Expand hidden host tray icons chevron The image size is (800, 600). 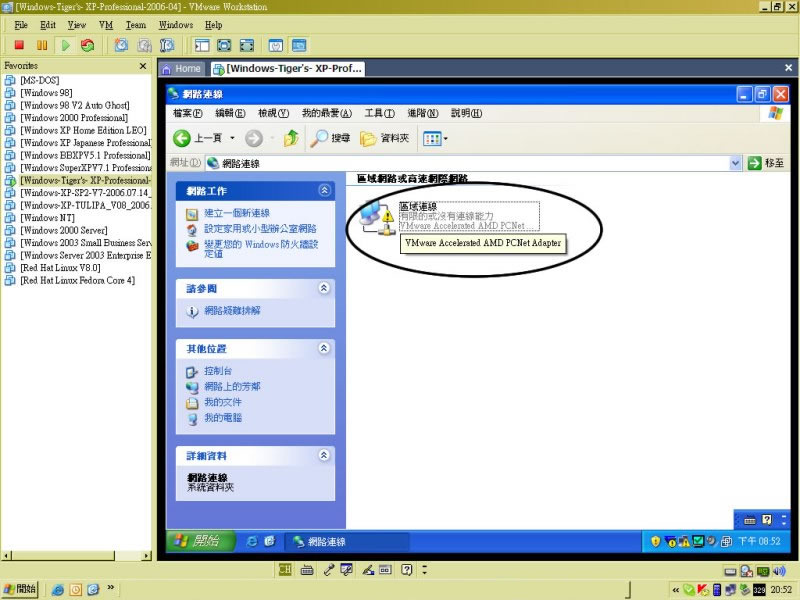tap(676, 590)
